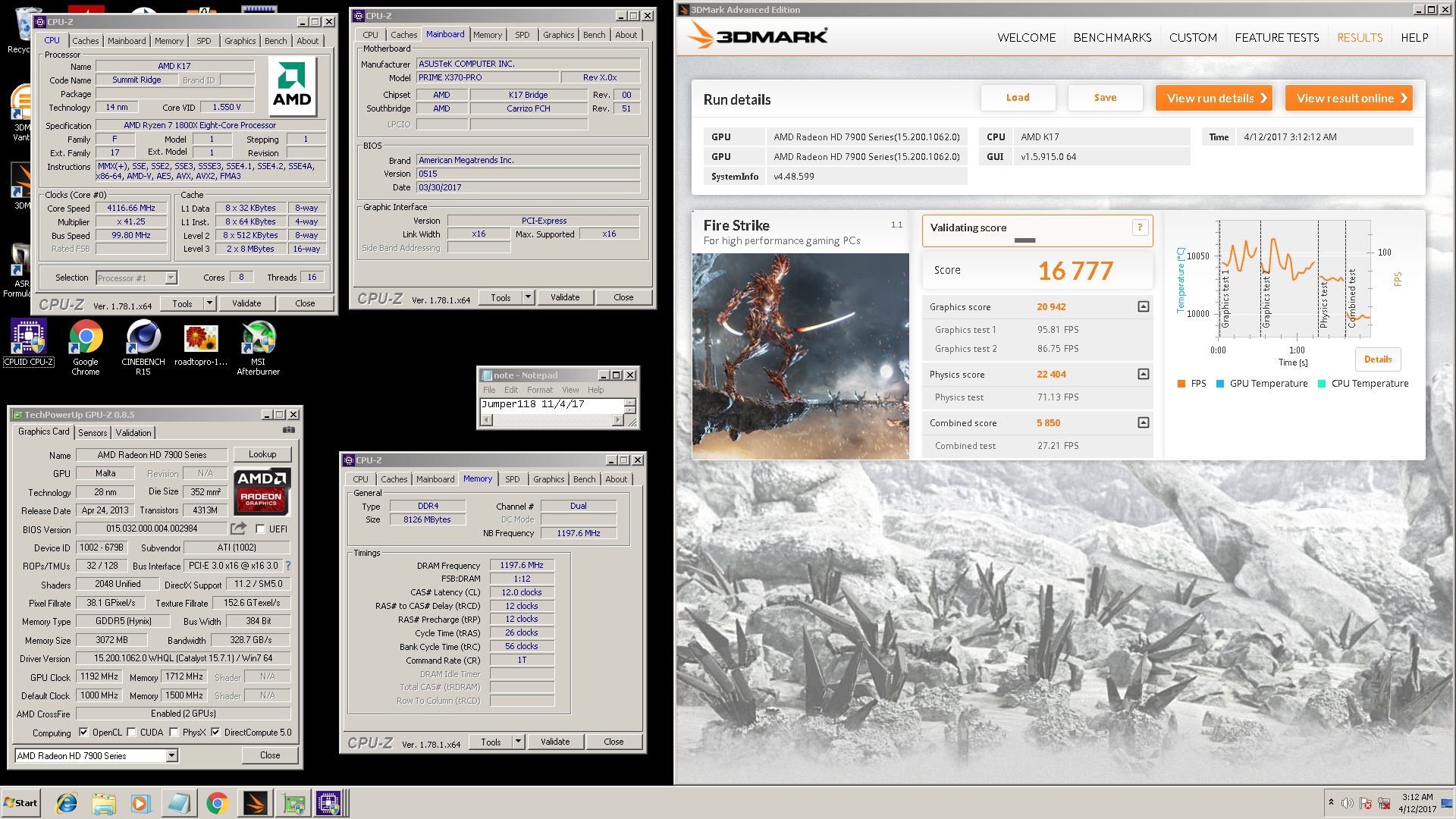Open BENCHMARKS in 3DMark navigation
1456x819 pixels.
coord(1112,37)
